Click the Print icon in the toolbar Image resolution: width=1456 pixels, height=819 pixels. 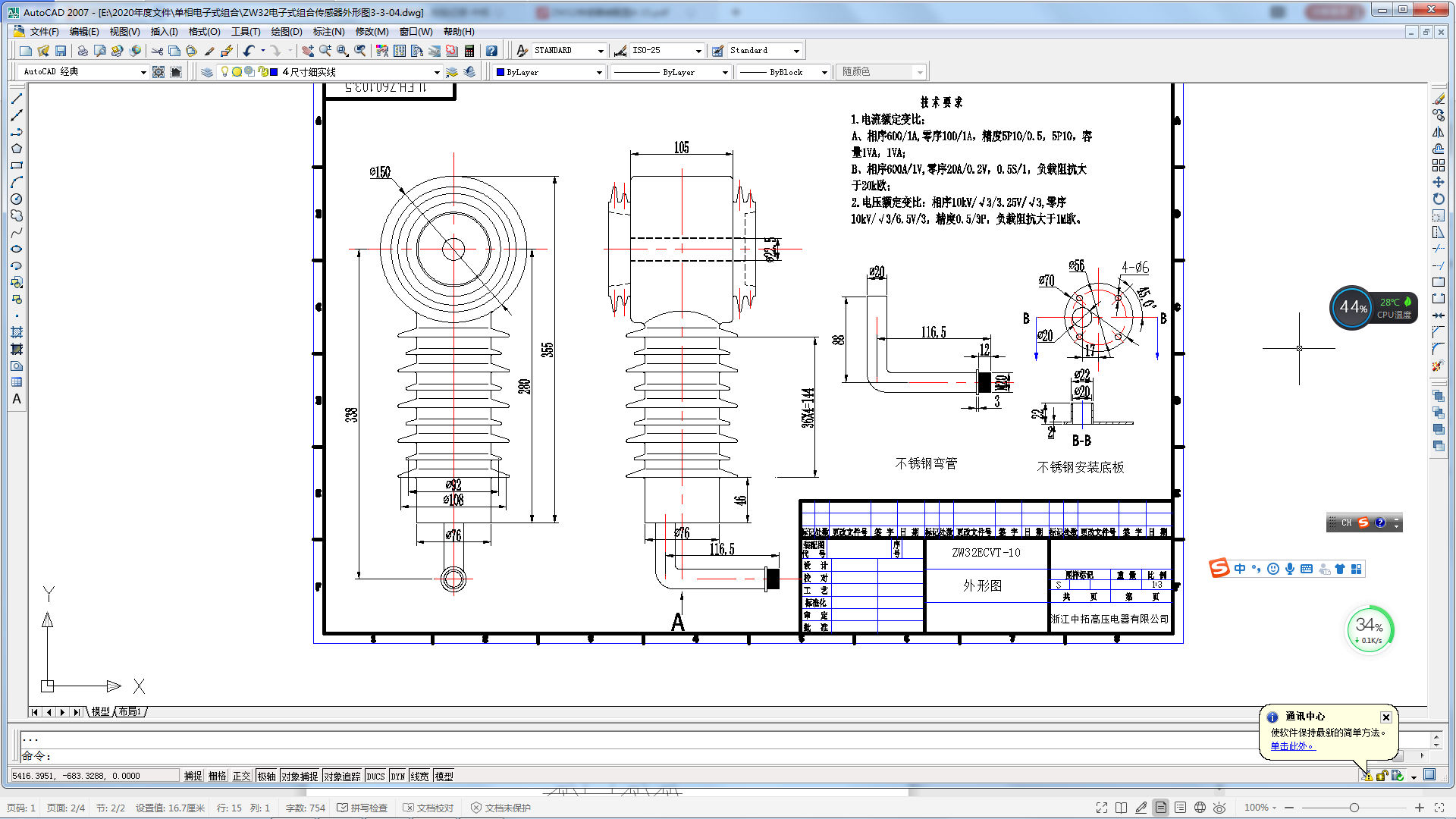(82, 51)
